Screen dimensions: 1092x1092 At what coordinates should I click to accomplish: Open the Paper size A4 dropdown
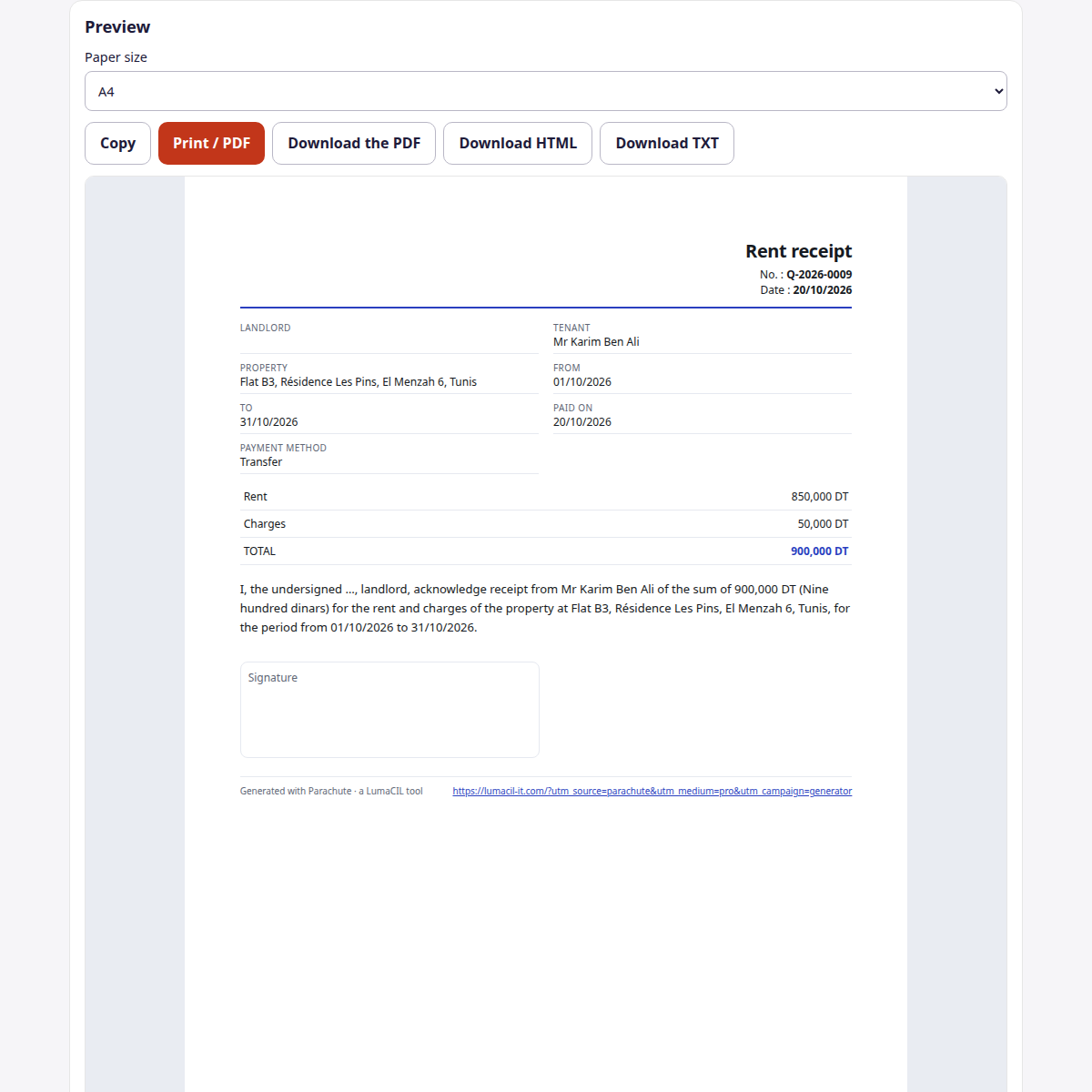click(546, 91)
